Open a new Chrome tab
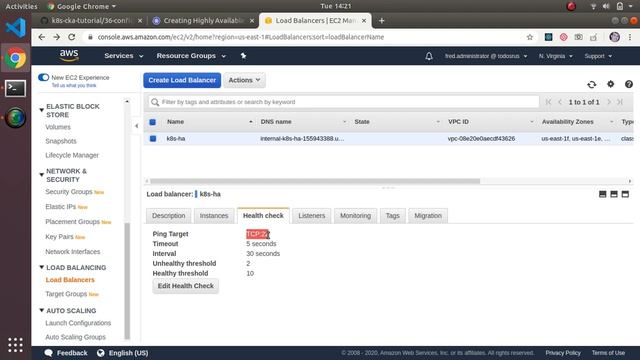The width and height of the screenshot is (640, 360). [382, 20]
